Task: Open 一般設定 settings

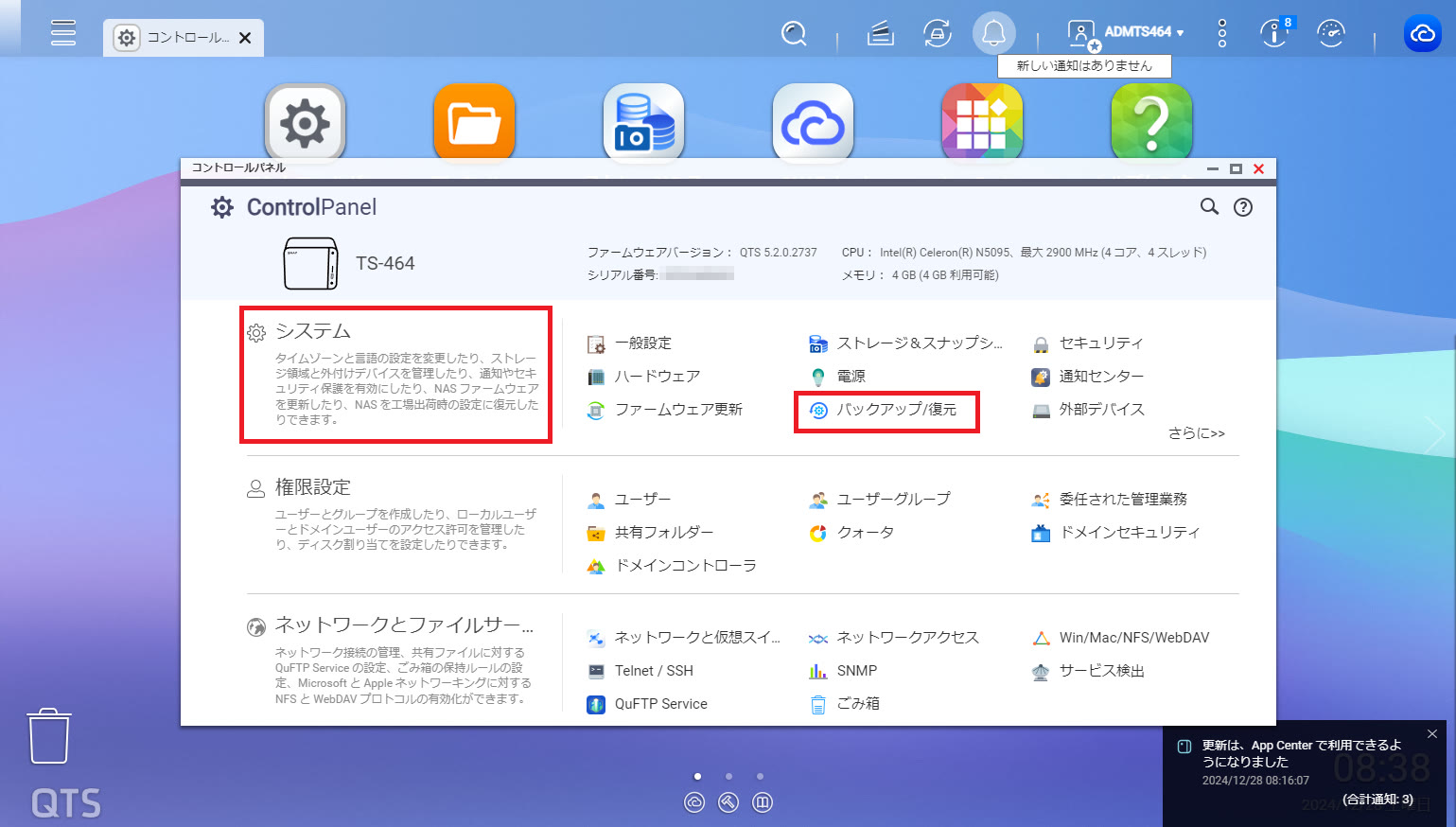Action: coord(630,343)
